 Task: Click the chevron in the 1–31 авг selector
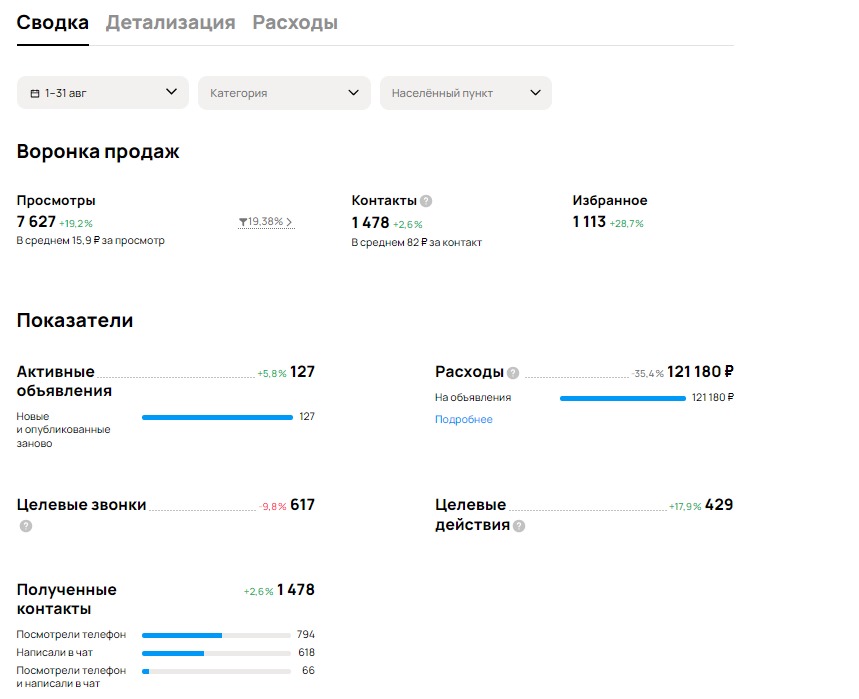[x=171, y=93]
